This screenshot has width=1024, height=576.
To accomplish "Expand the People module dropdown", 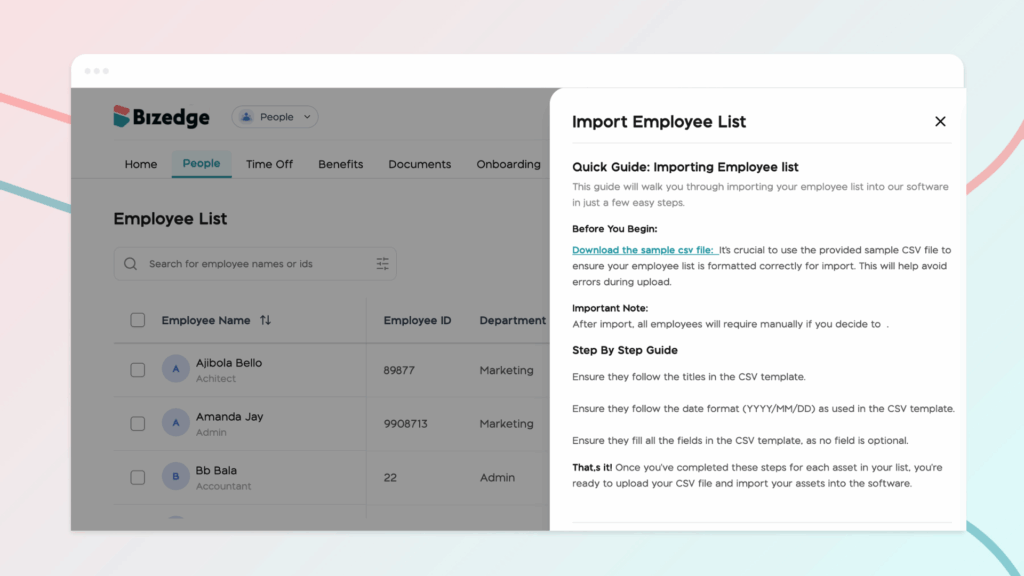I will point(307,117).
